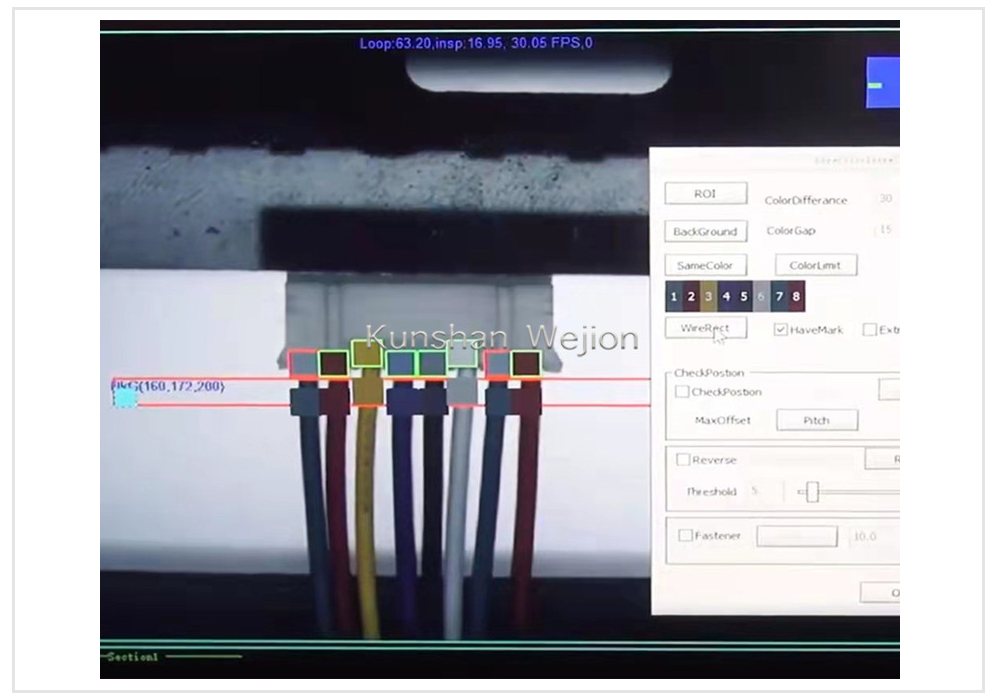Click the yellow wire detection box

click(366, 353)
